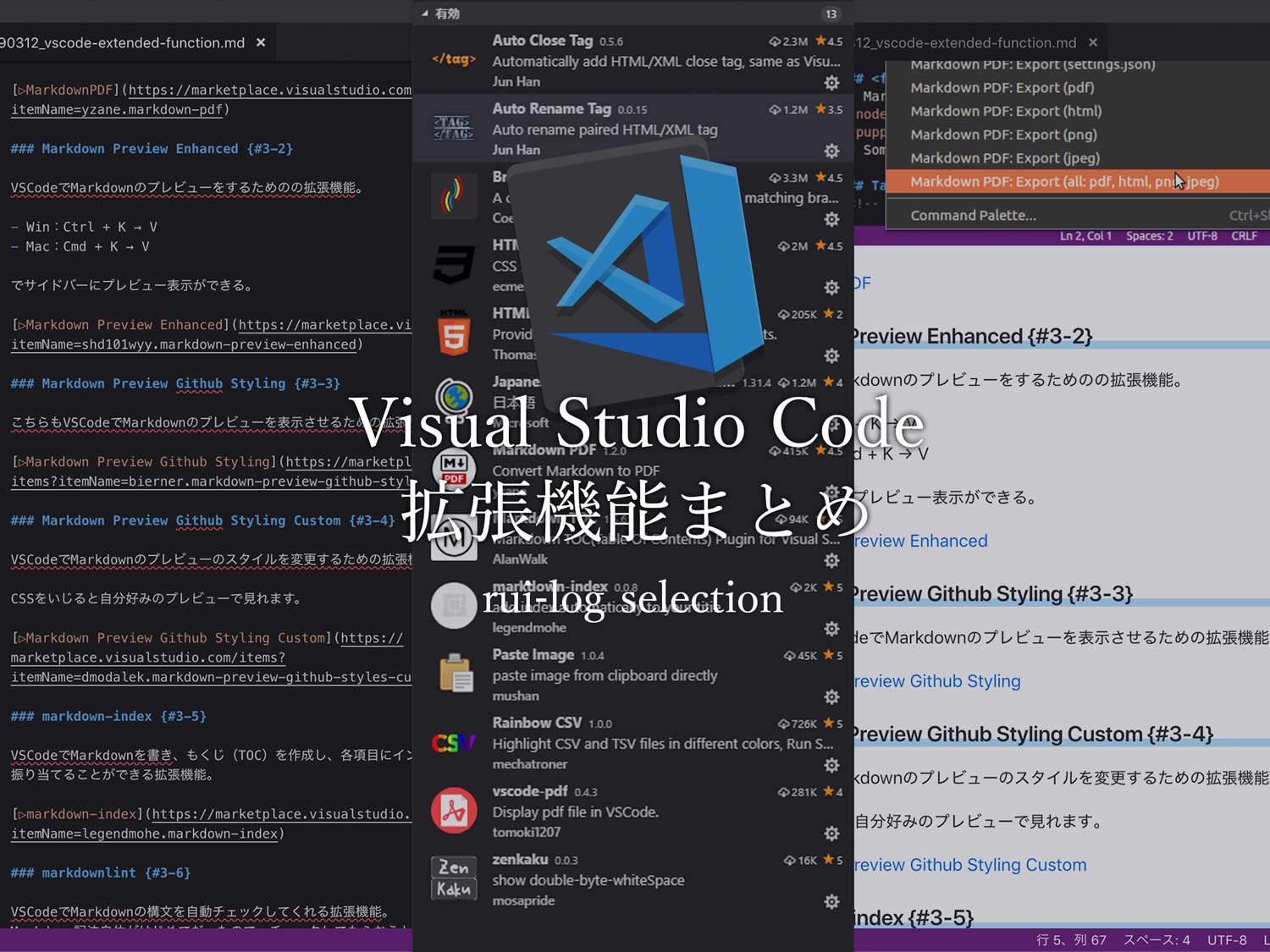Click CRLF line ending status item
Image resolution: width=1270 pixels, height=952 pixels.
(x=1244, y=236)
